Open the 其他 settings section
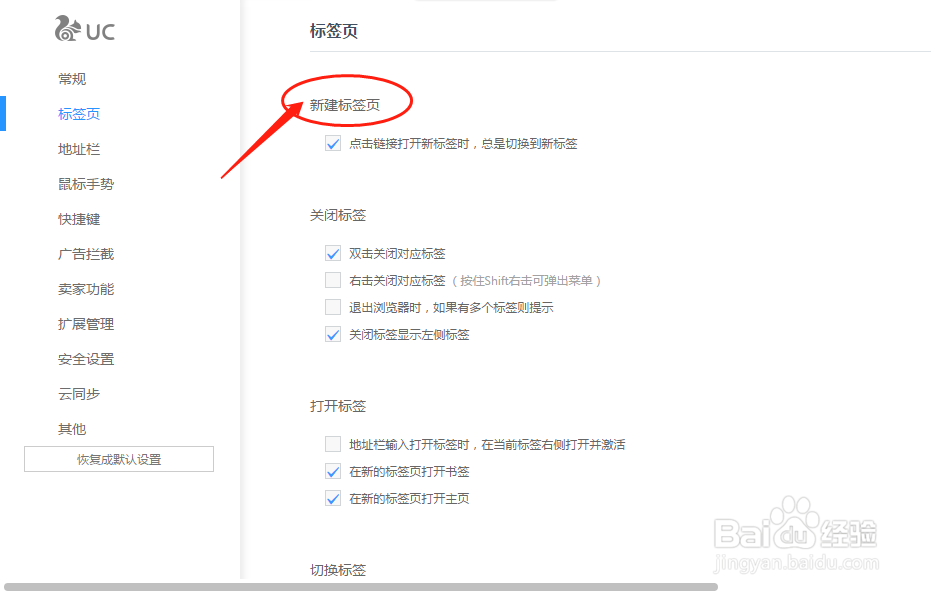The image size is (931, 595). (72, 429)
